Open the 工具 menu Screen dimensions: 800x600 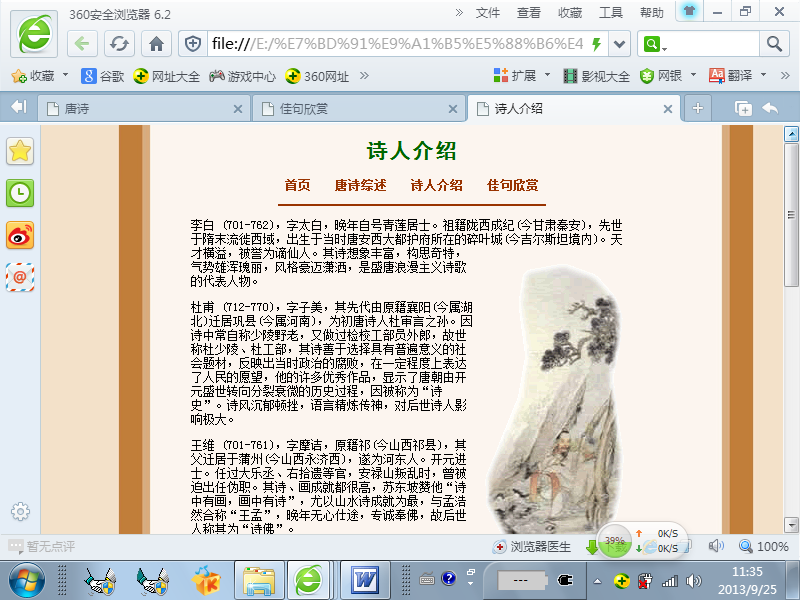coord(610,12)
